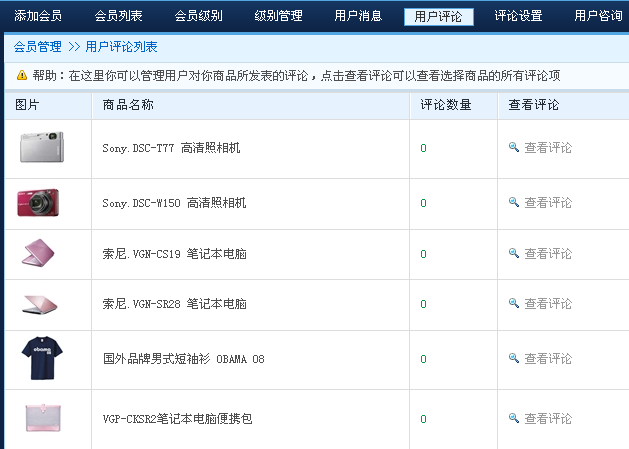This screenshot has height=449, width=629.
Task: Click magnifier icon for Sony.DSC-T77 row
Action: (513, 147)
